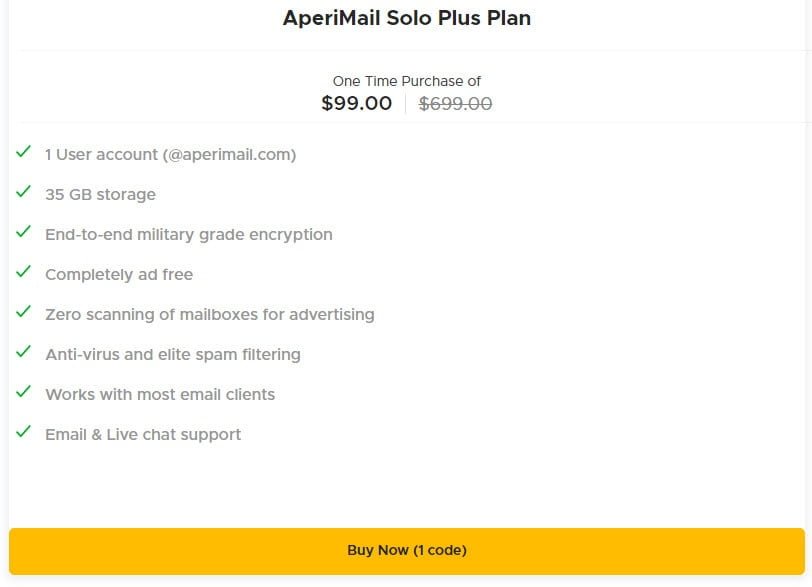Click the checkmark next to 35 GB storage
The height and width of the screenshot is (587, 812).
22,194
